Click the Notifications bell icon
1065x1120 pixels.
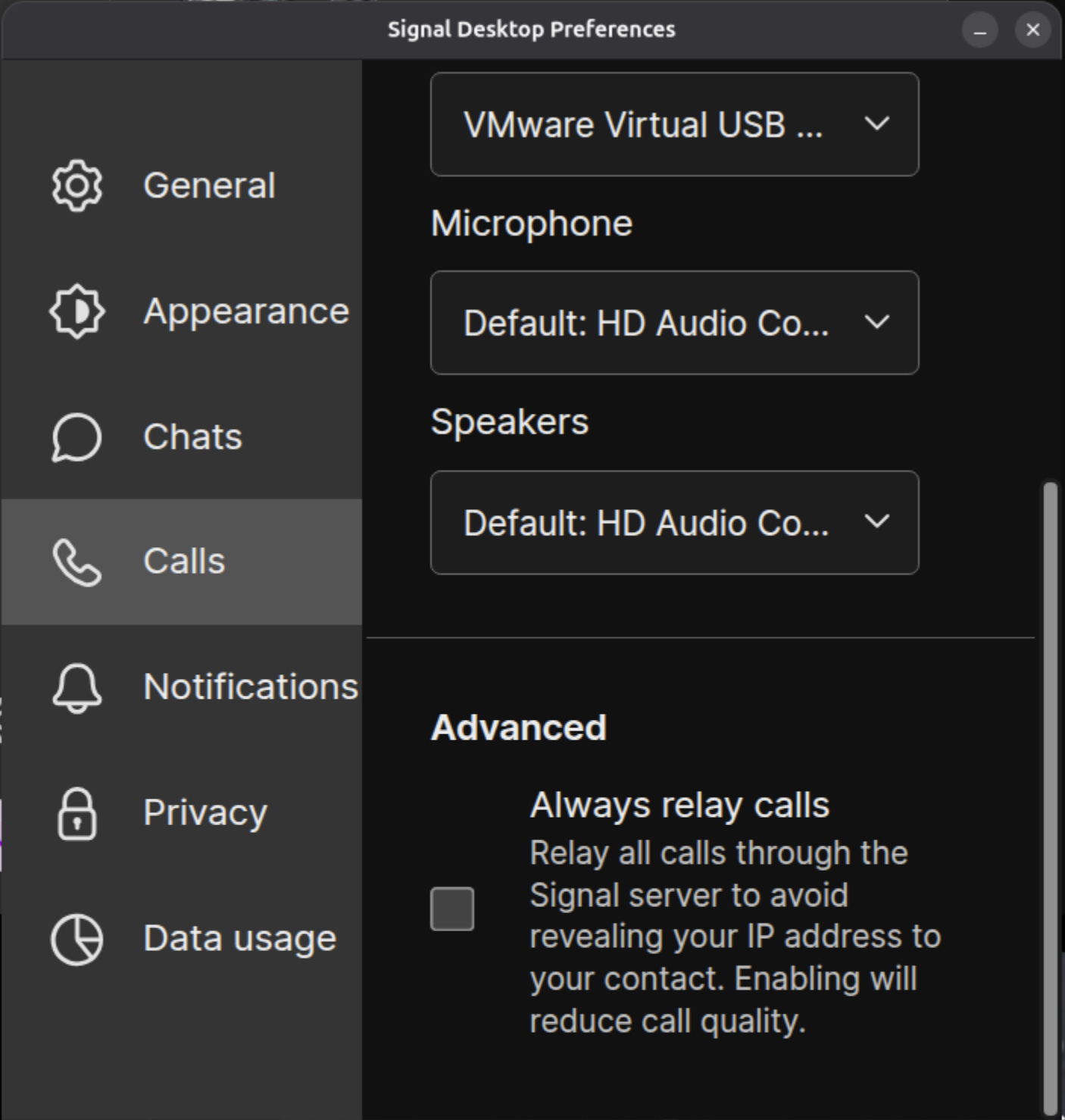point(77,687)
